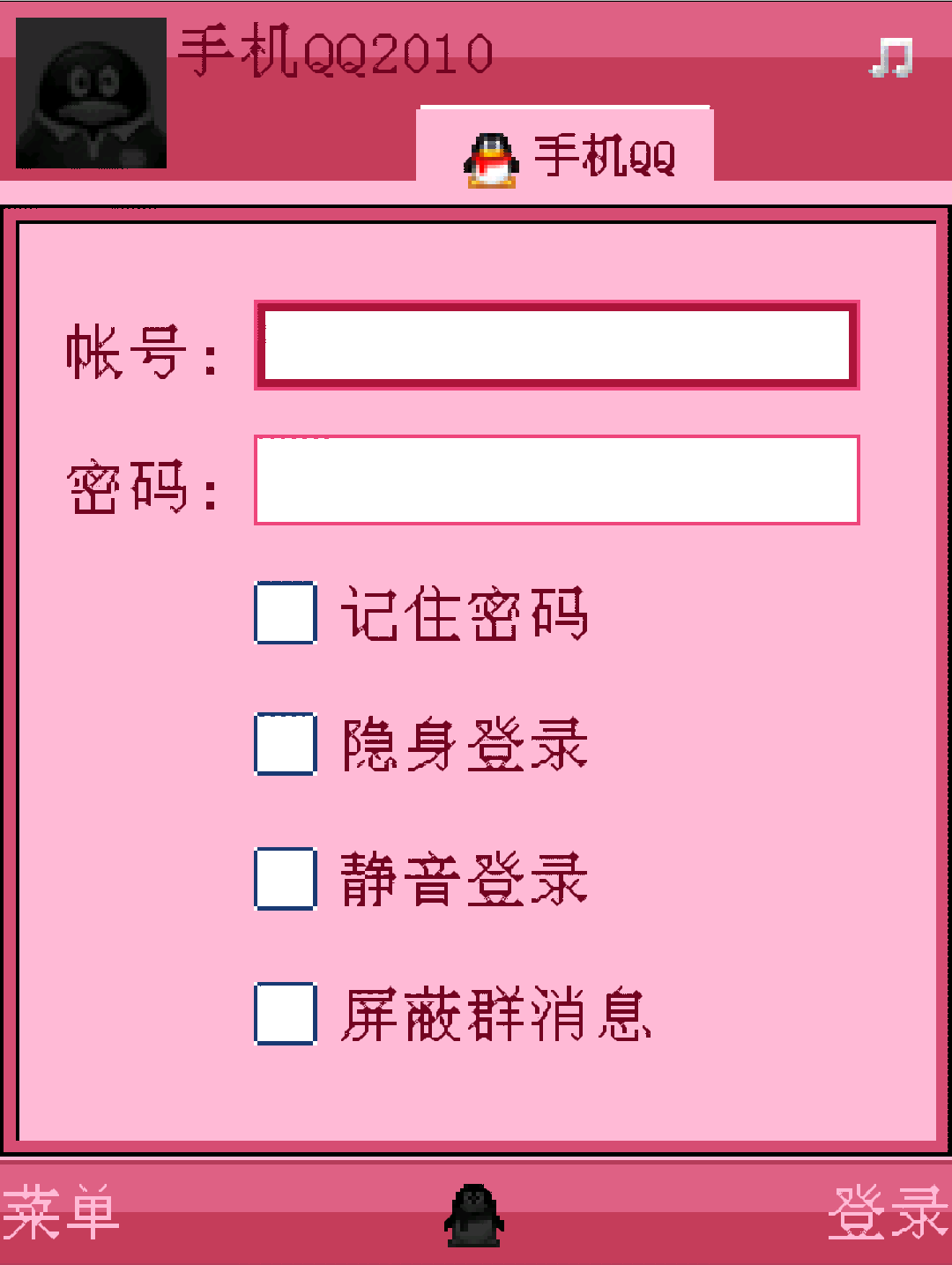Switch to the 手机QQ tab label
The height and width of the screenshot is (1265, 952).
coord(606,157)
